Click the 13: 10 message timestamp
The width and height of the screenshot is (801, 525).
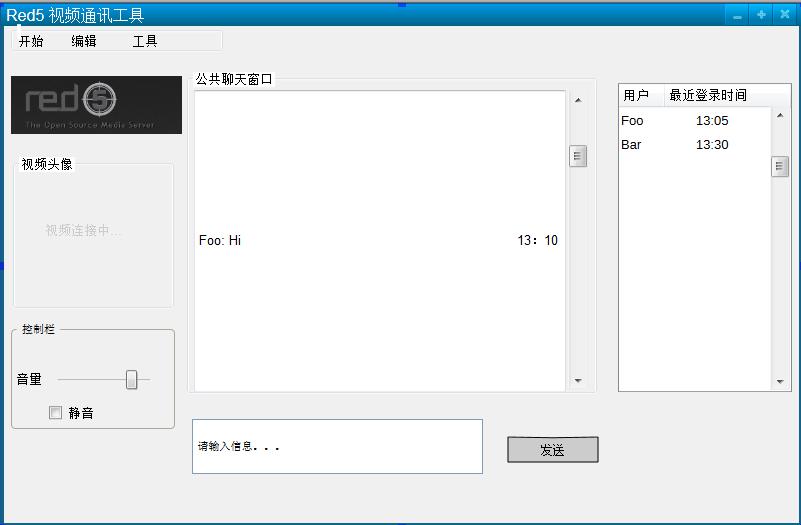tap(537, 240)
